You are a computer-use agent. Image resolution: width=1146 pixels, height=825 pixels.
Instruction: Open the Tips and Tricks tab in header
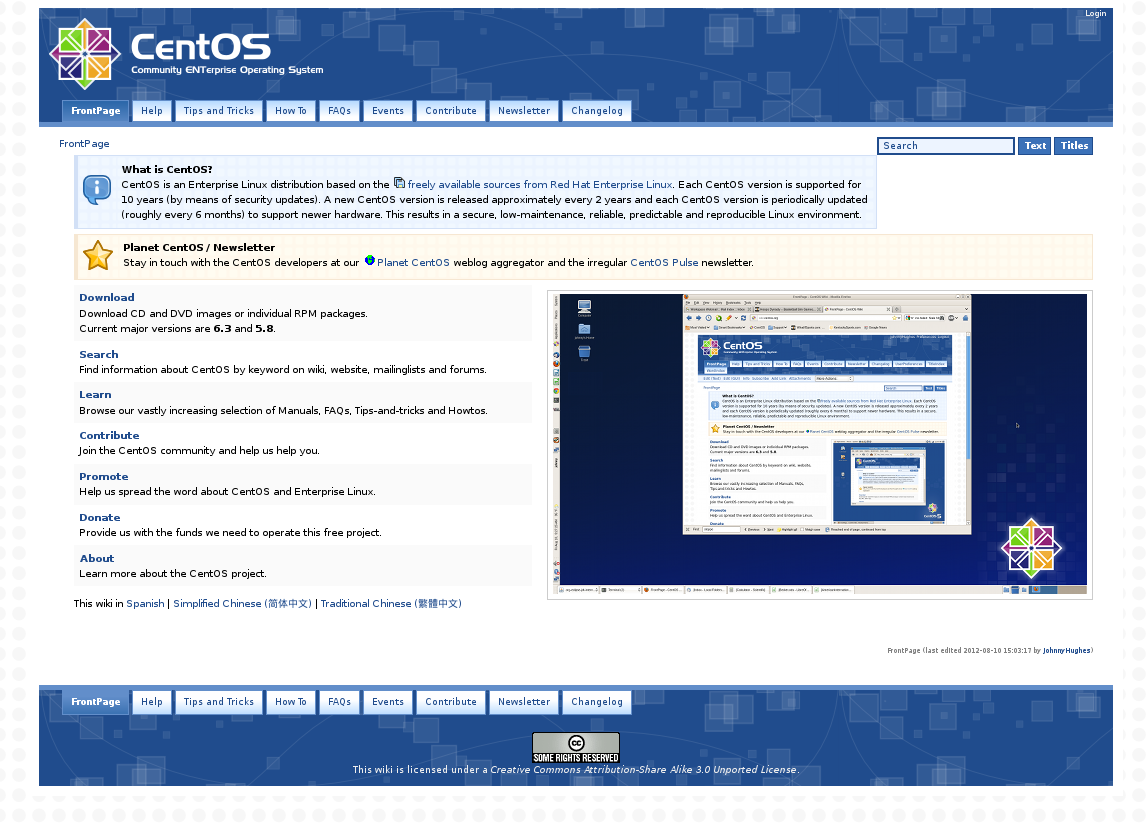coord(219,111)
